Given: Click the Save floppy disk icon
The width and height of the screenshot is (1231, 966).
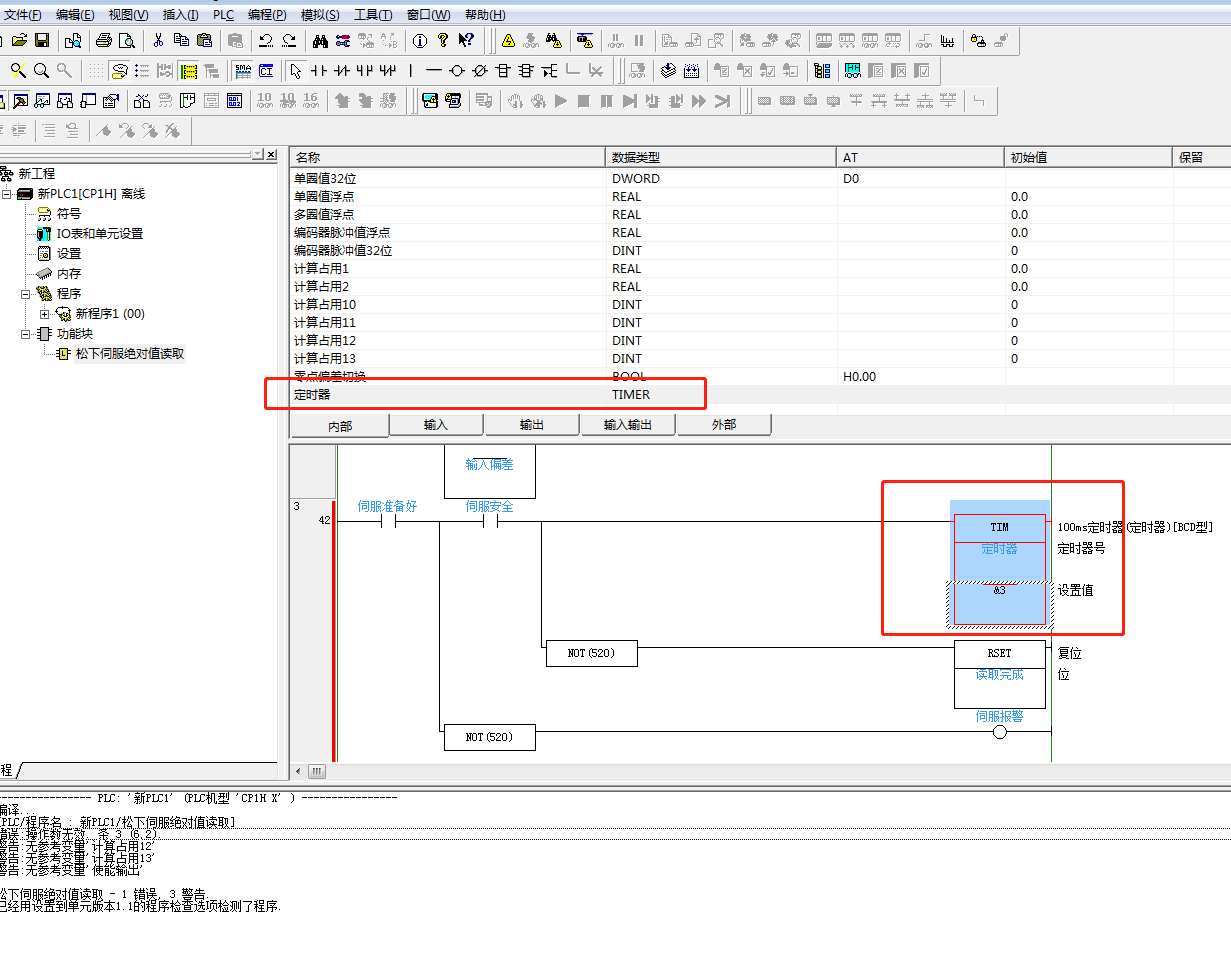Looking at the screenshot, I should [42, 41].
